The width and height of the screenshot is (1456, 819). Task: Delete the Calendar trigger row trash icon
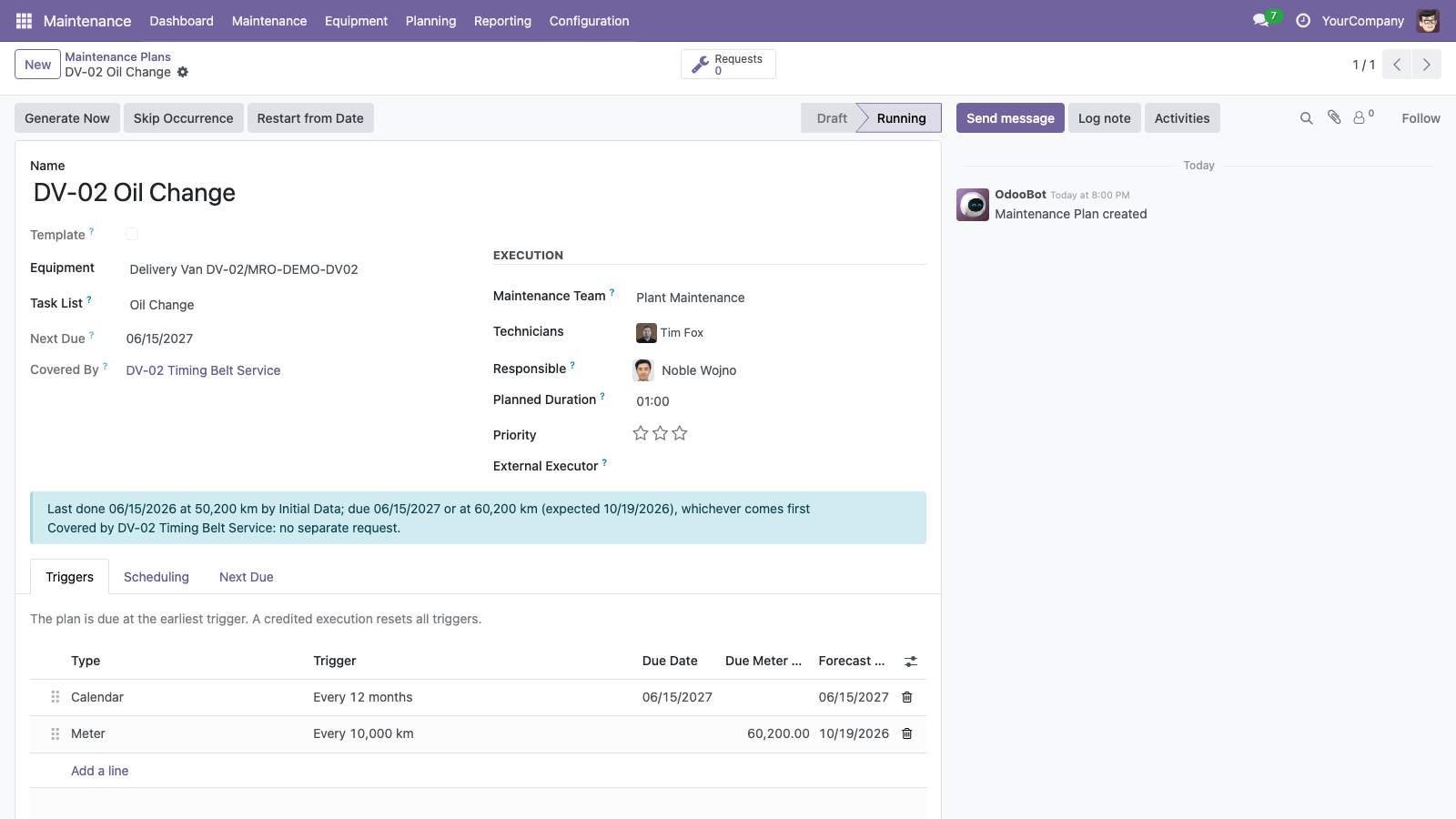click(x=907, y=697)
